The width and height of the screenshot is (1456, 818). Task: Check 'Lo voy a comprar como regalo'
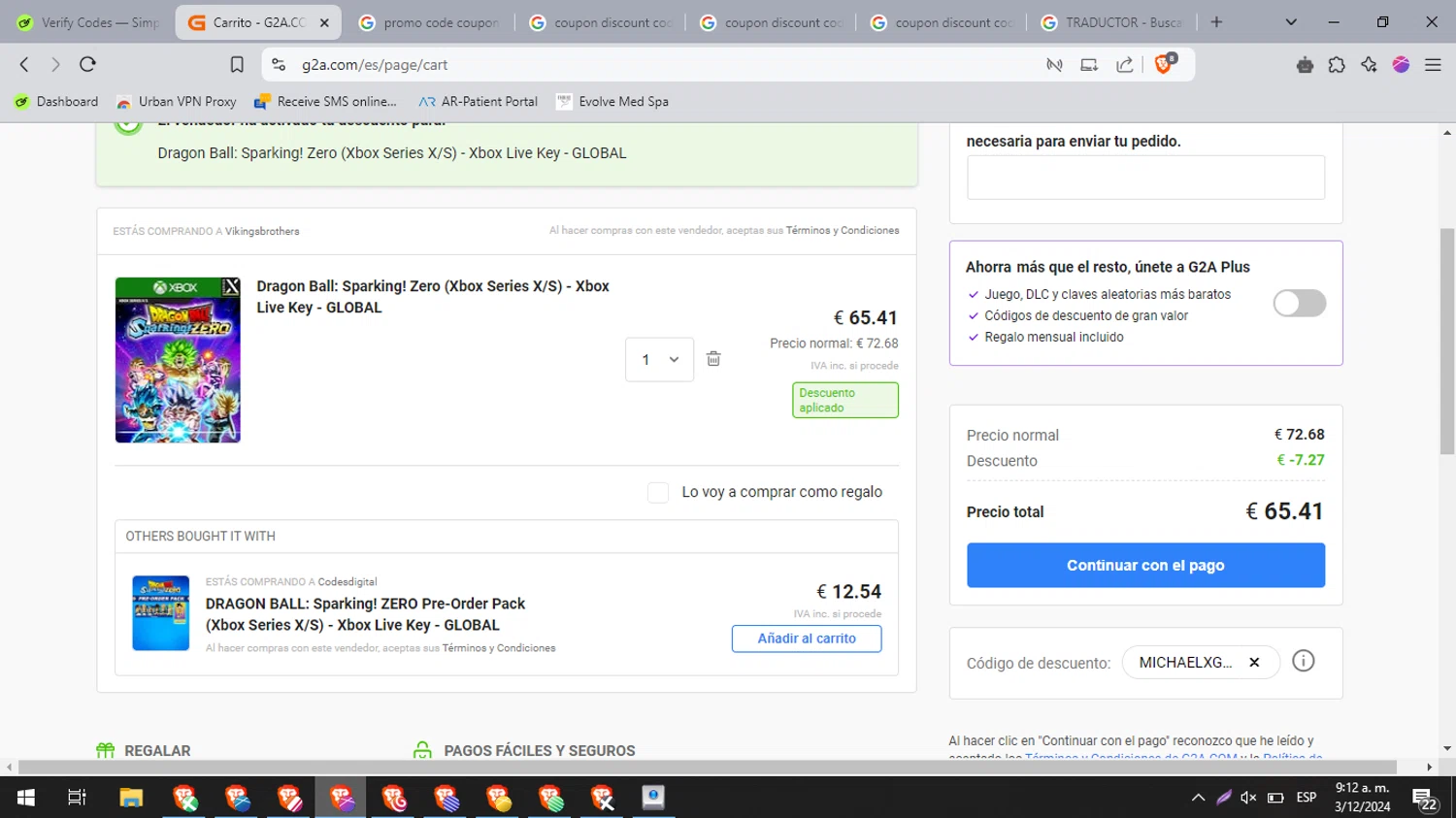point(658,493)
